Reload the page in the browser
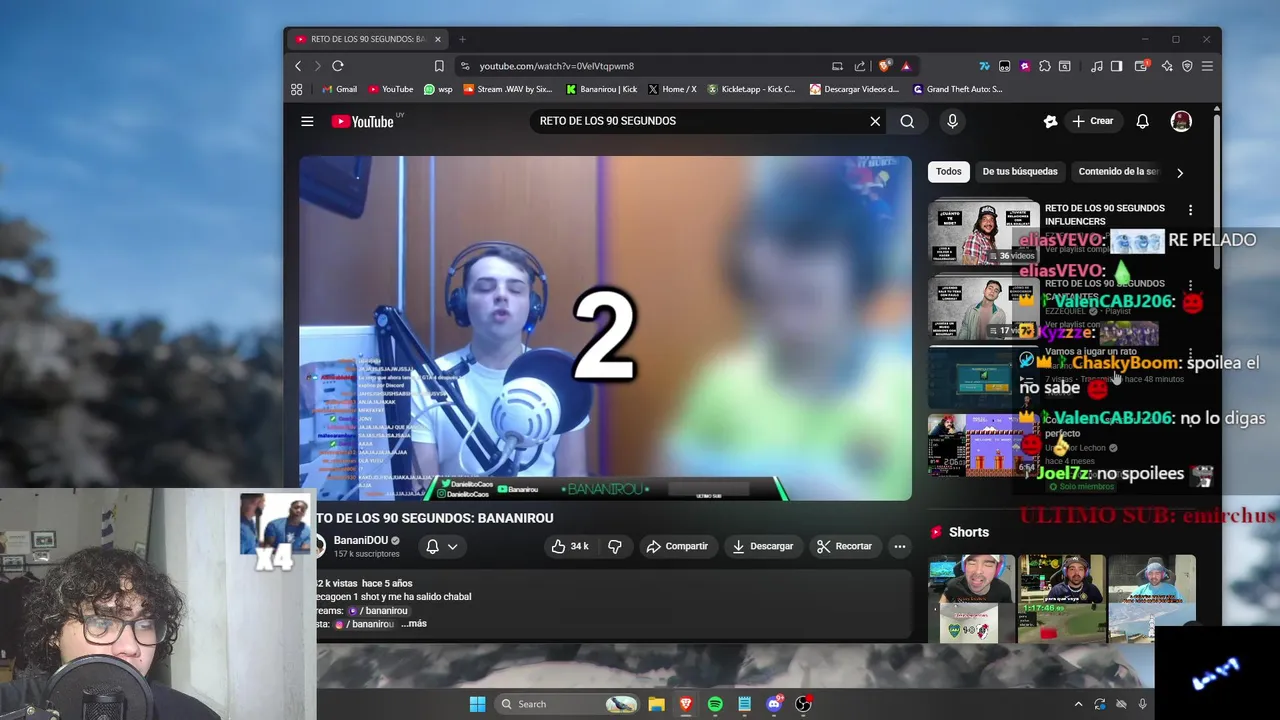1280x720 pixels. coord(338,66)
